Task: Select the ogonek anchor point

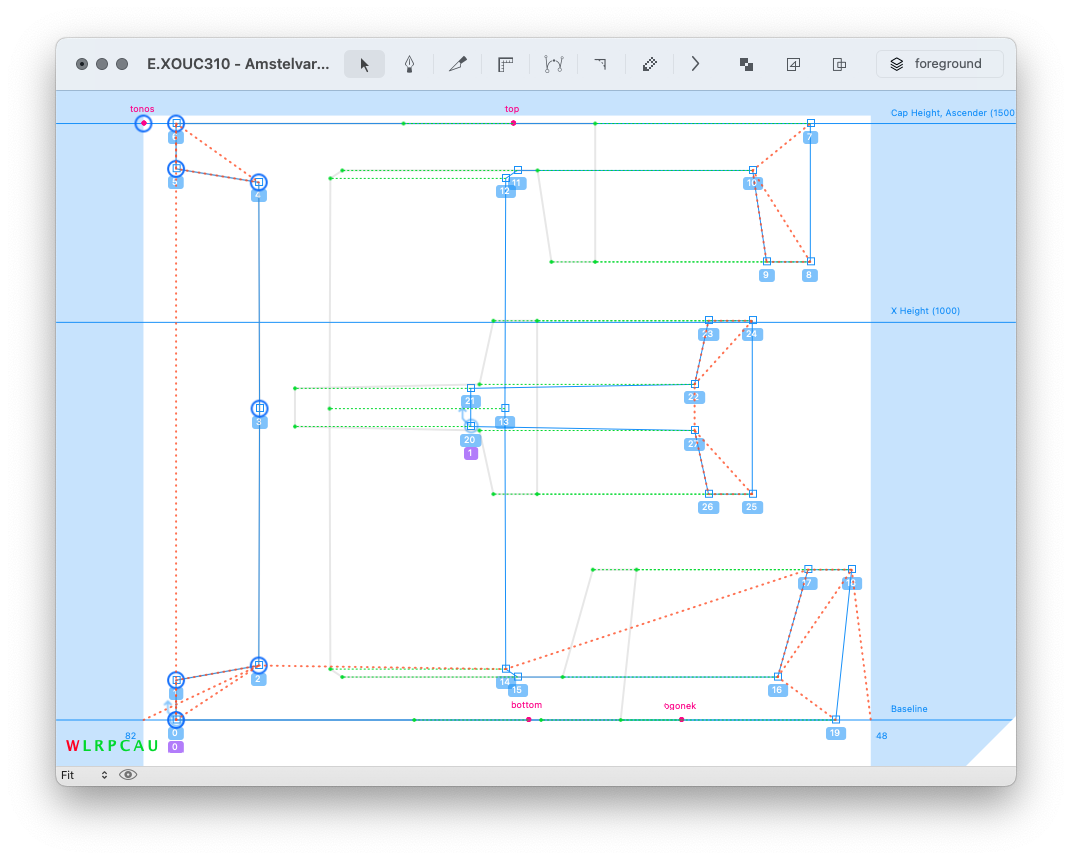Action: (x=681, y=719)
